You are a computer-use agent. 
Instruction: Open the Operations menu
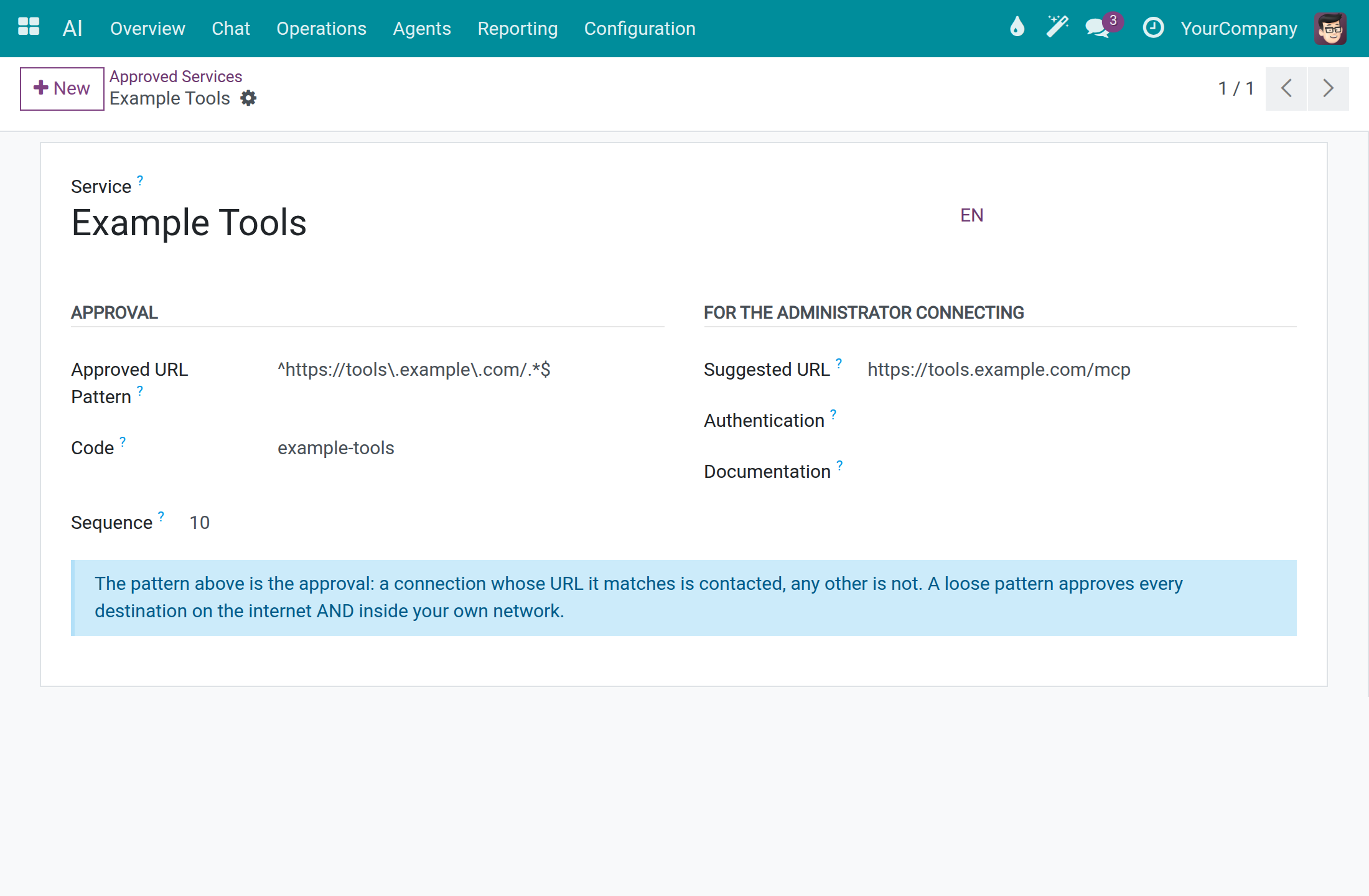321,29
